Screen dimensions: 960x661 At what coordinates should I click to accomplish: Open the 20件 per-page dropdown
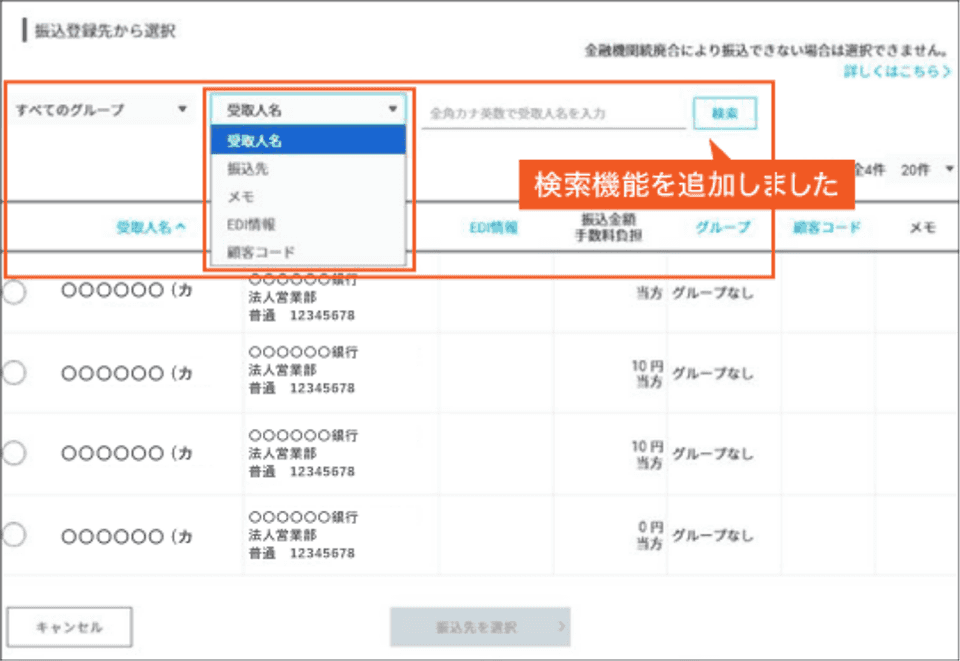pyautogui.click(x=926, y=170)
